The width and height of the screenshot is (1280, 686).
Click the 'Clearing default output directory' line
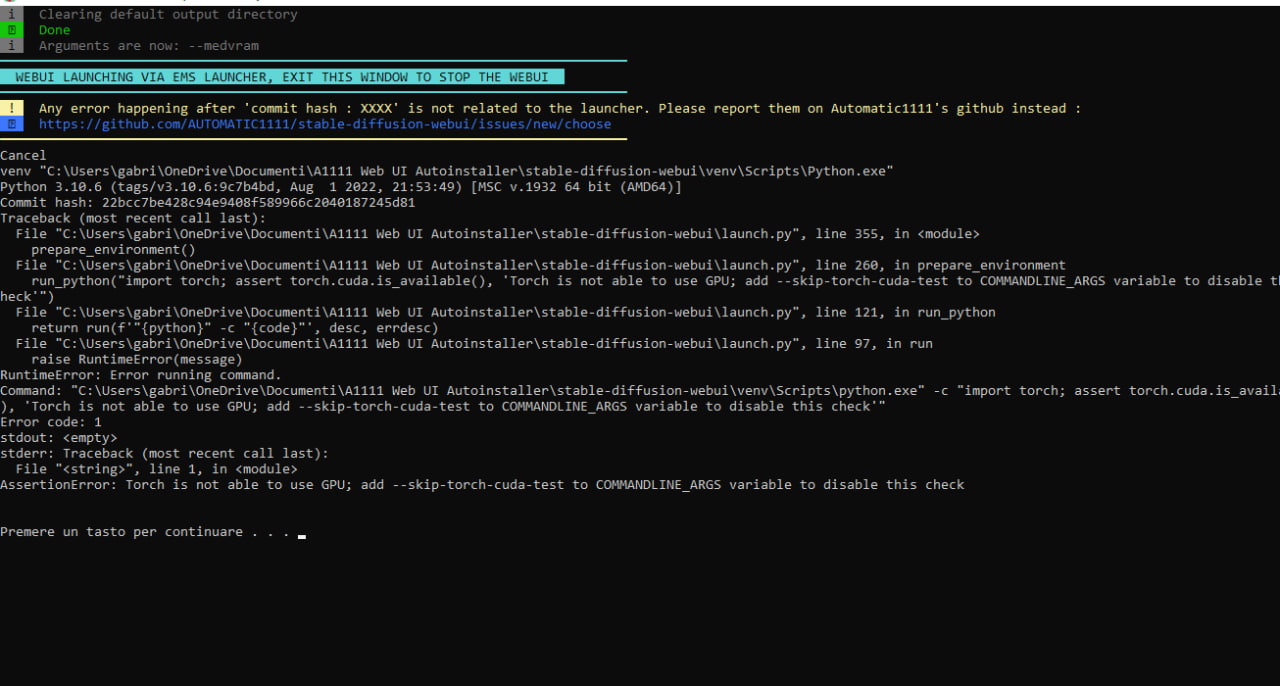(x=168, y=14)
